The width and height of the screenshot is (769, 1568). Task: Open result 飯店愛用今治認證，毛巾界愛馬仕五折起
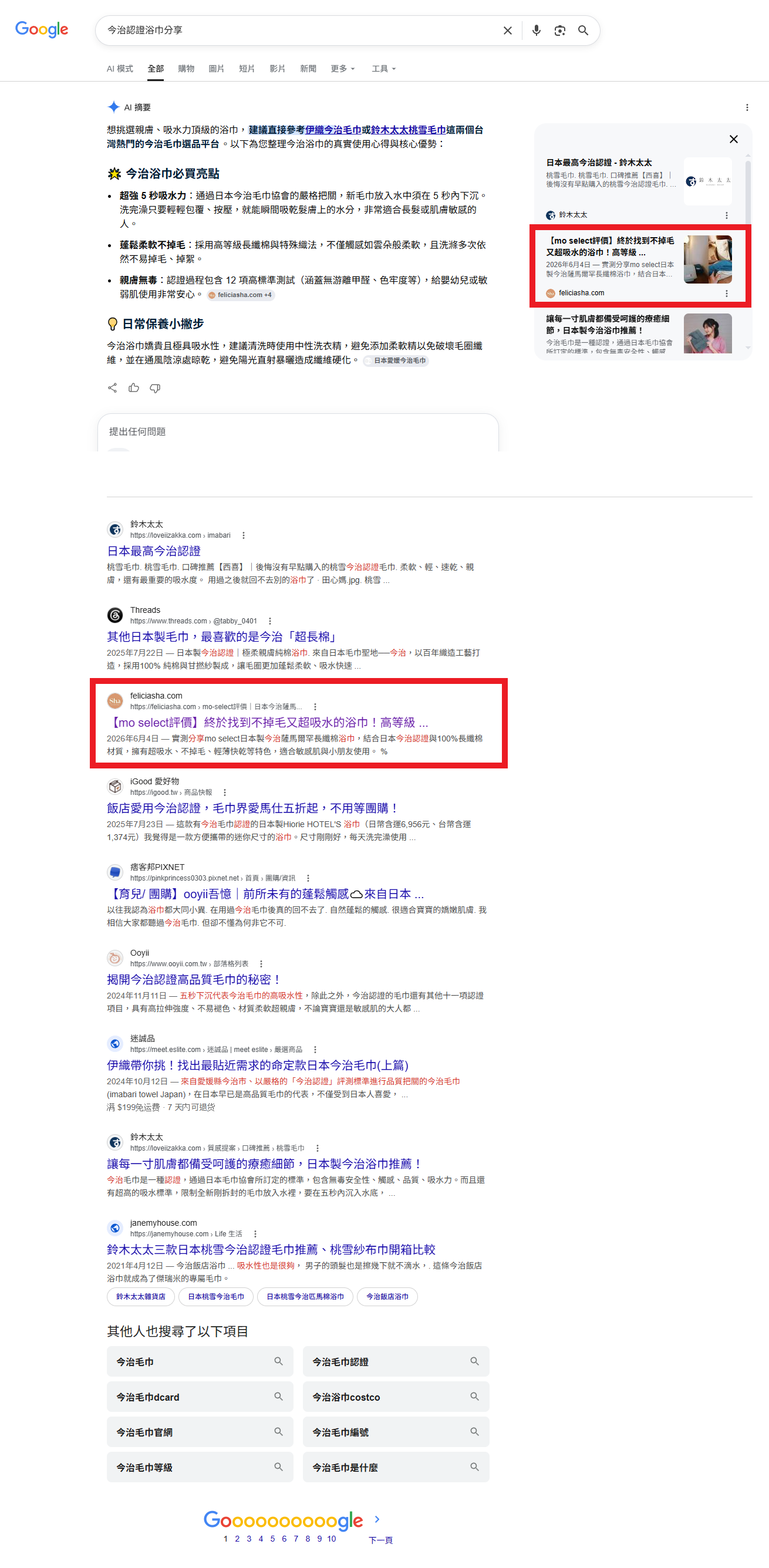[x=252, y=808]
